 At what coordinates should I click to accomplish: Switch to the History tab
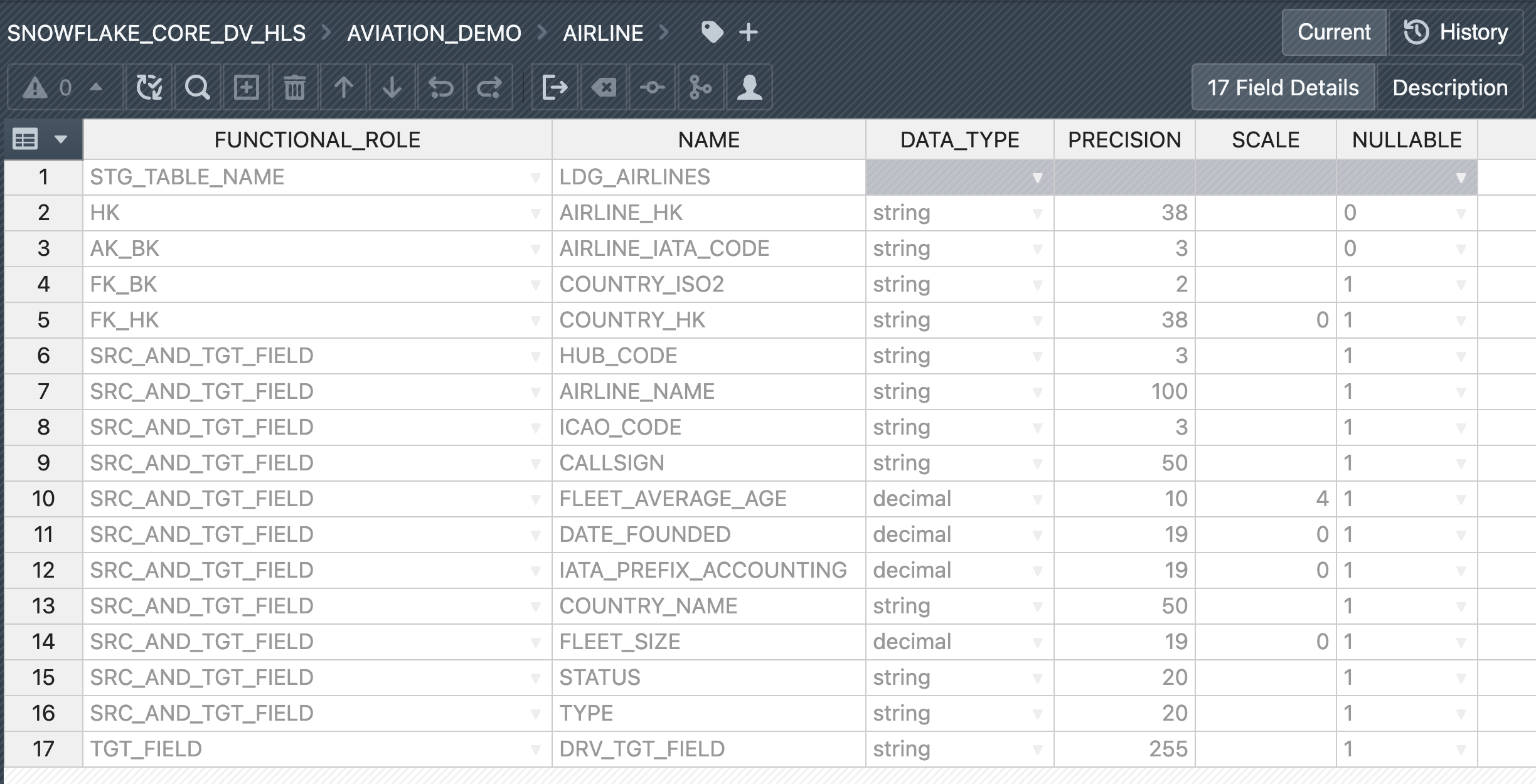tap(1456, 32)
